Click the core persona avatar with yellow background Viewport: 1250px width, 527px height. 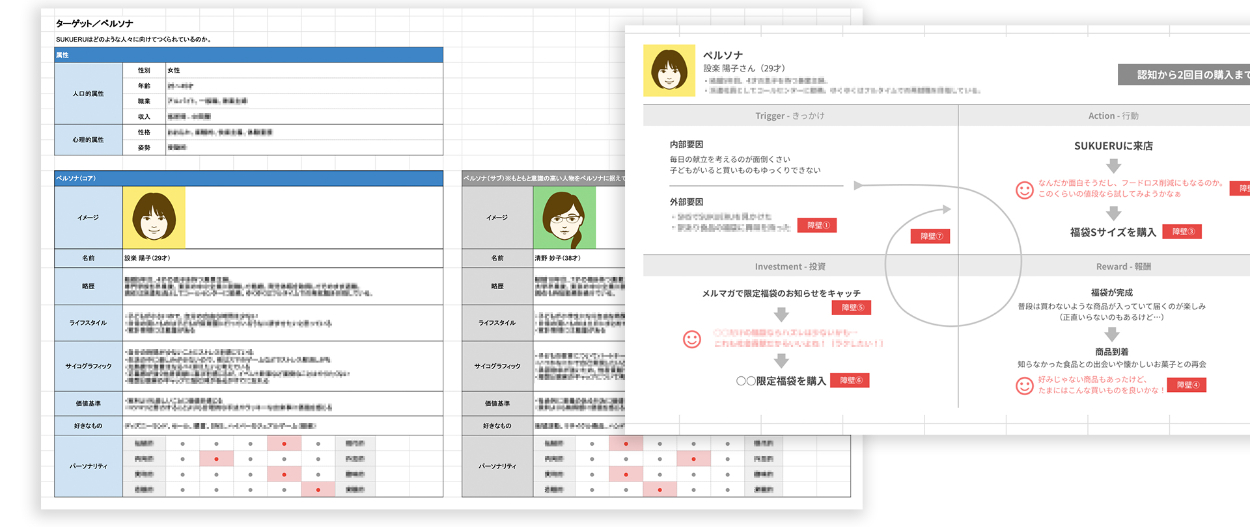(154, 217)
